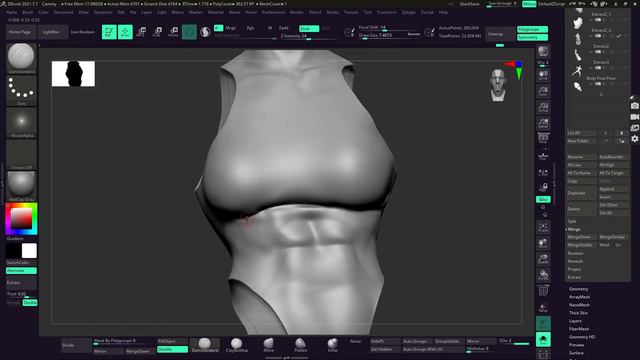Viewport: 640px width, 360px height.
Task: Collapse the Merge section
Action: (573, 229)
